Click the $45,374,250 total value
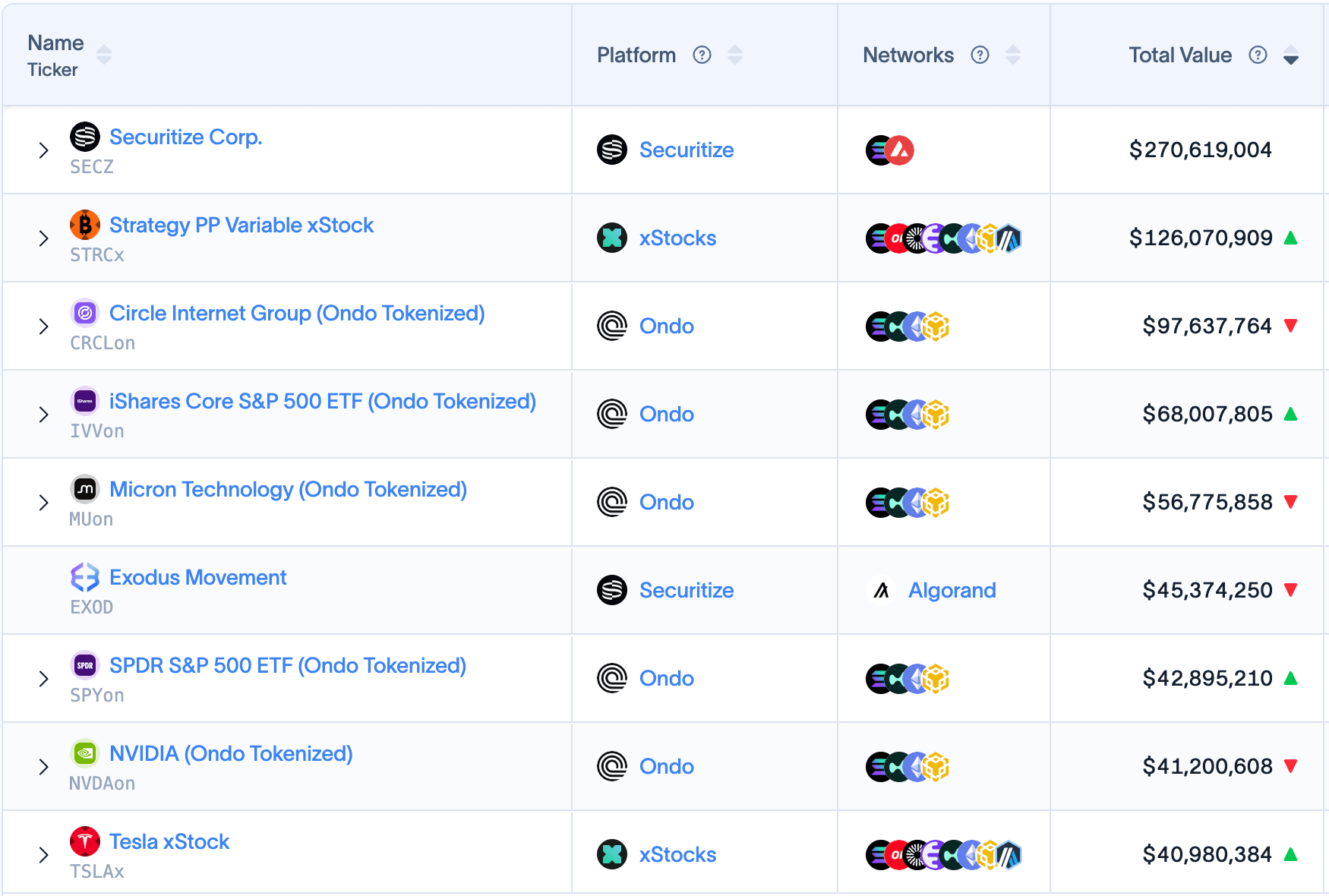 [1207, 590]
